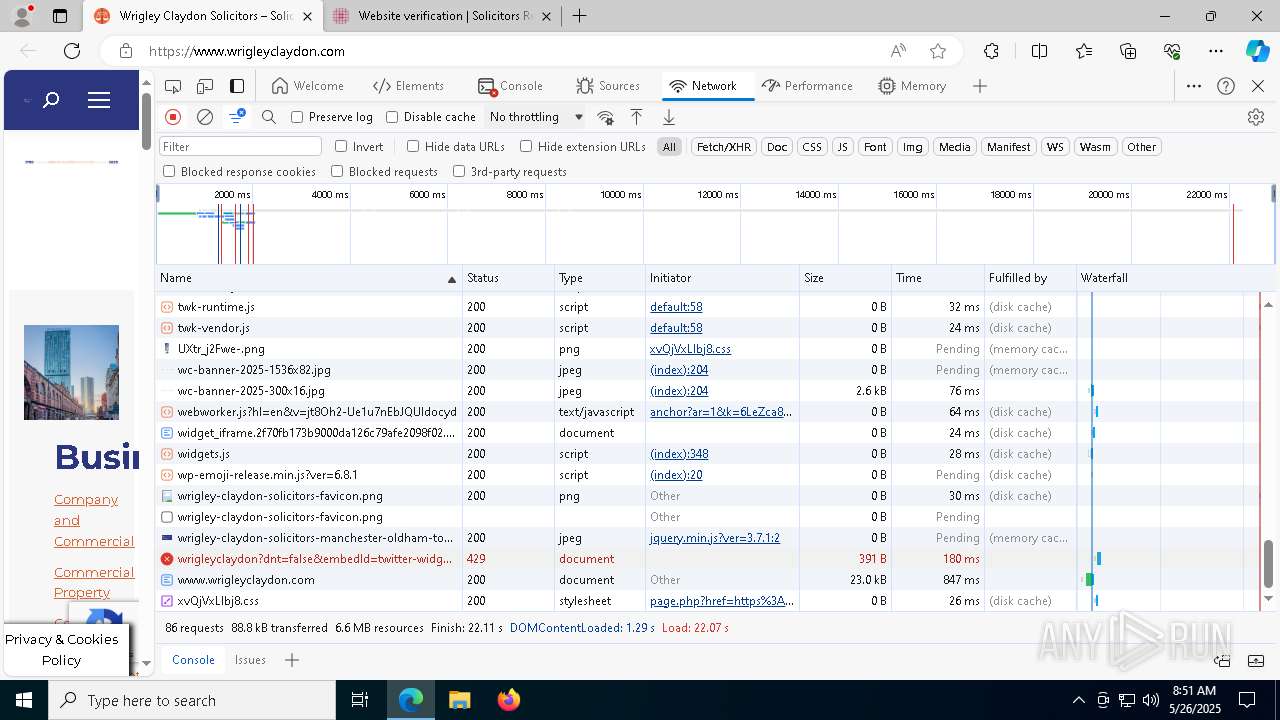Screen dimensions: 1280x720
Task: Filter requests by Img type
Action: tap(912, 147)
